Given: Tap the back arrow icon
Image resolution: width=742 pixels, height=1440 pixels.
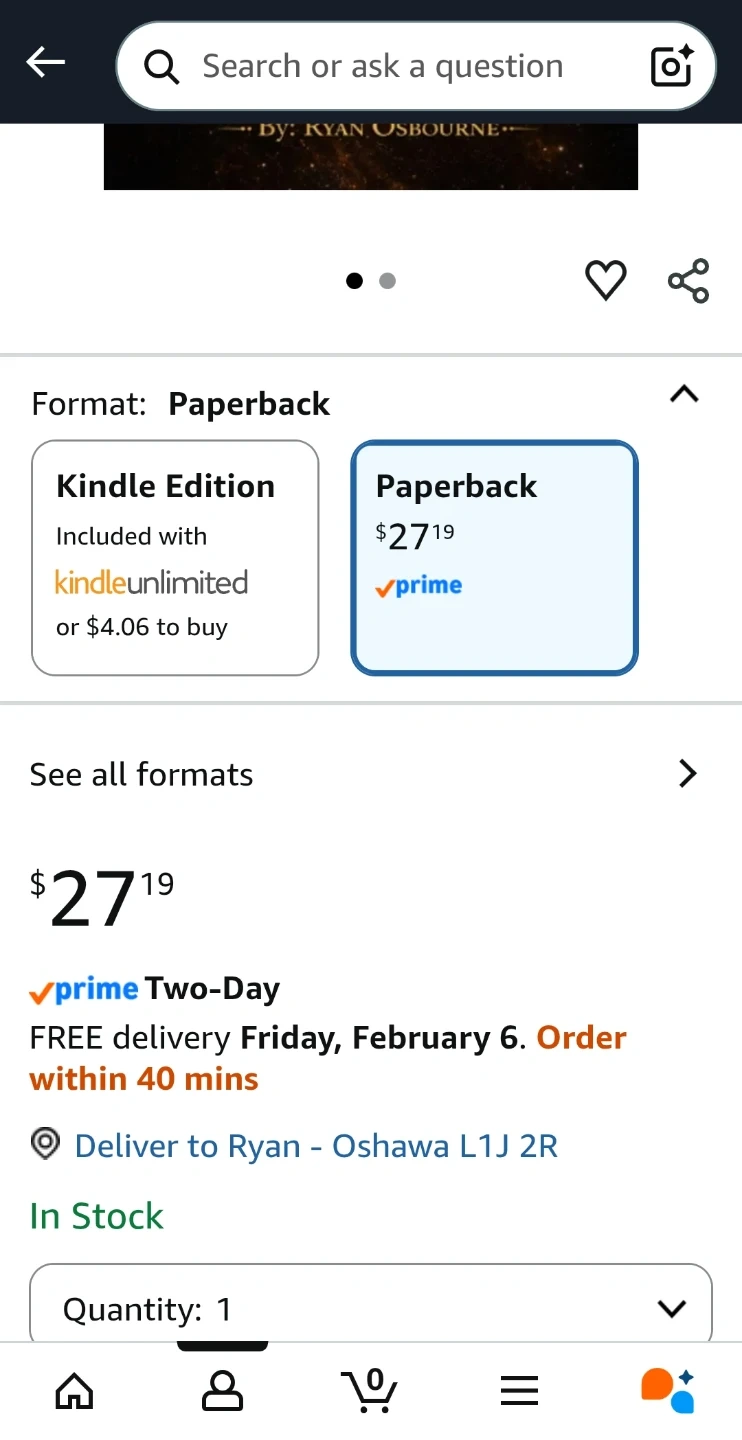Looking at the screenshot, I should [45, 63].
